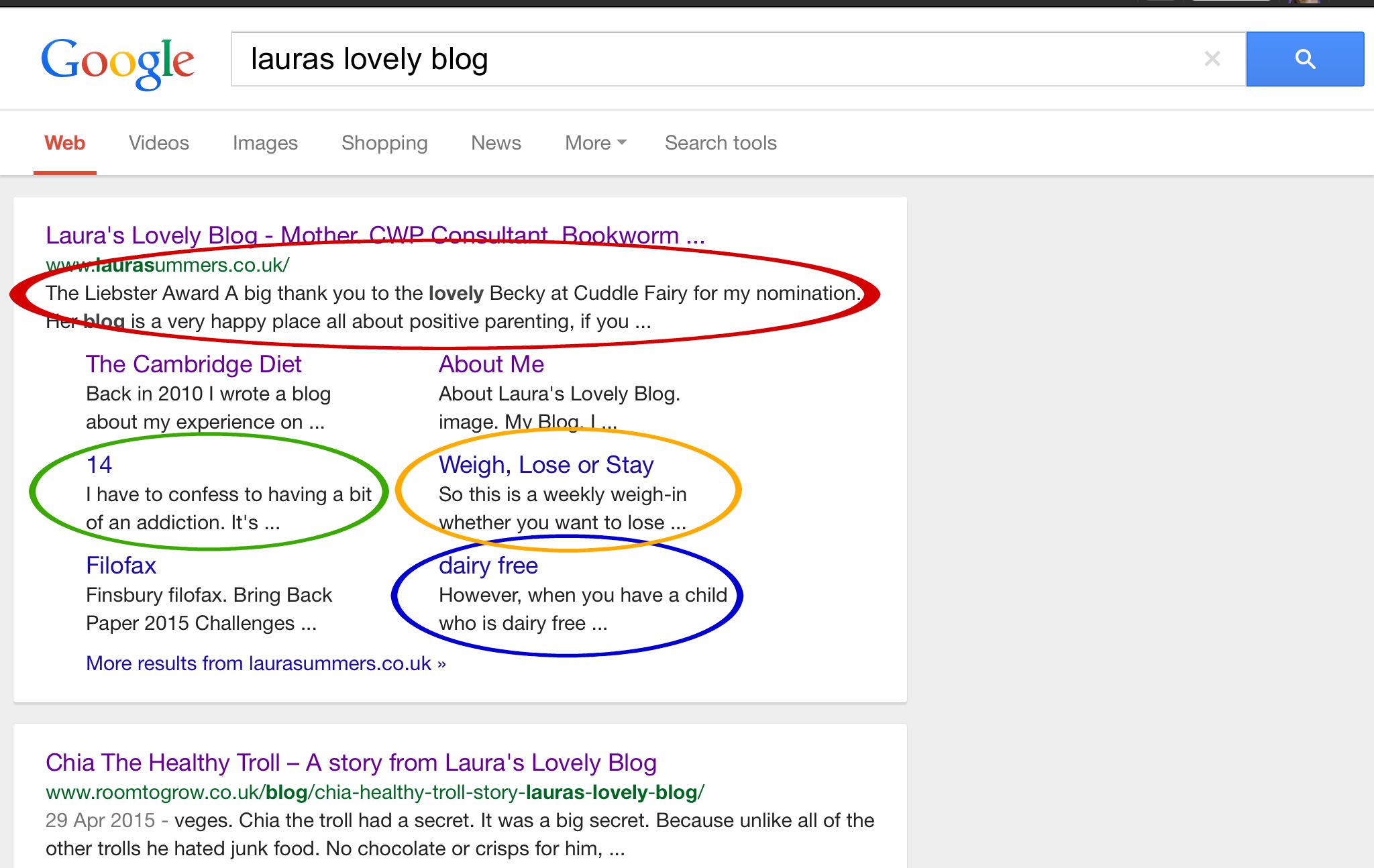Open the dairy free sitelink
The image size is (1374, 868).
point(488,565)
